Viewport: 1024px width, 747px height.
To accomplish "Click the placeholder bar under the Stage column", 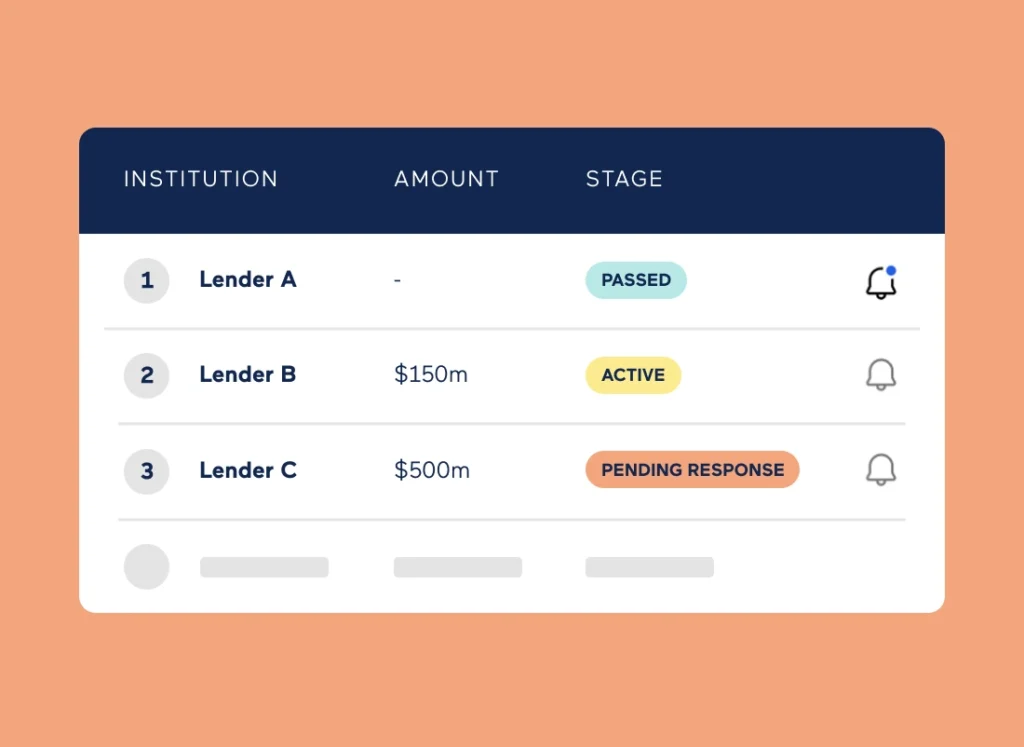I will point(649,567).
